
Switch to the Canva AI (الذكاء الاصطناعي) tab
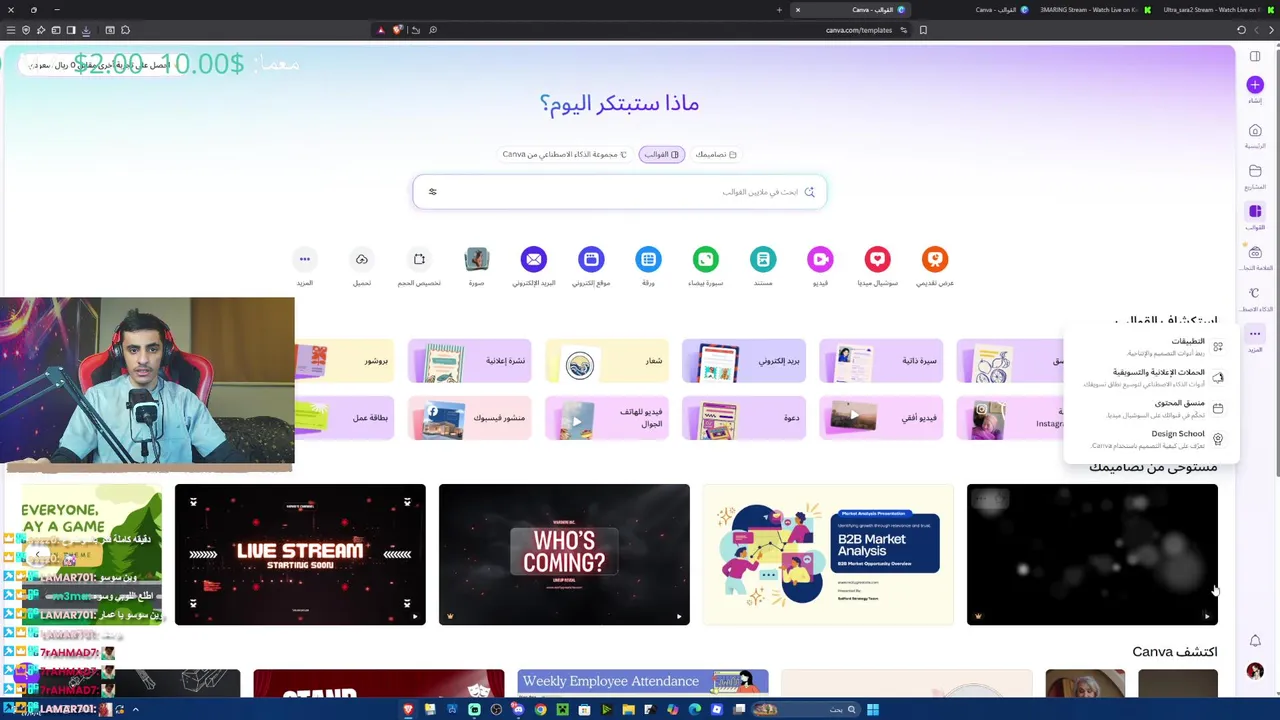click(x=564, y=154)
